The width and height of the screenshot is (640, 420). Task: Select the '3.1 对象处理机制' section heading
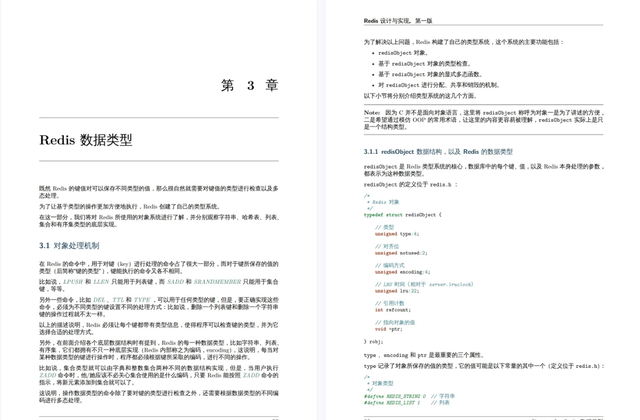tap(69, 246)
